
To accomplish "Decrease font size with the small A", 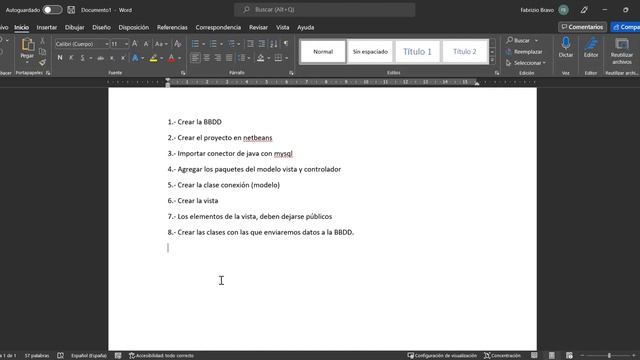I will pyautogui.click(x=146, y=44).
